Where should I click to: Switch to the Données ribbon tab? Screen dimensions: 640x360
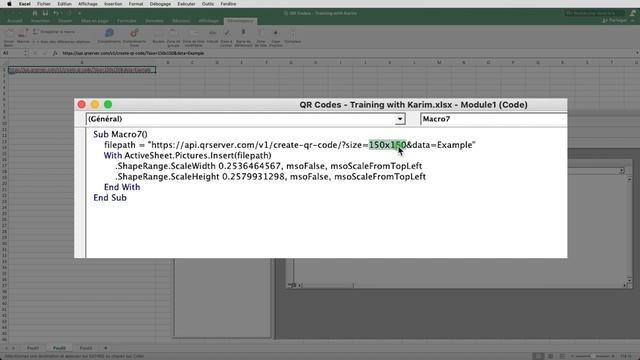[154, 20]
